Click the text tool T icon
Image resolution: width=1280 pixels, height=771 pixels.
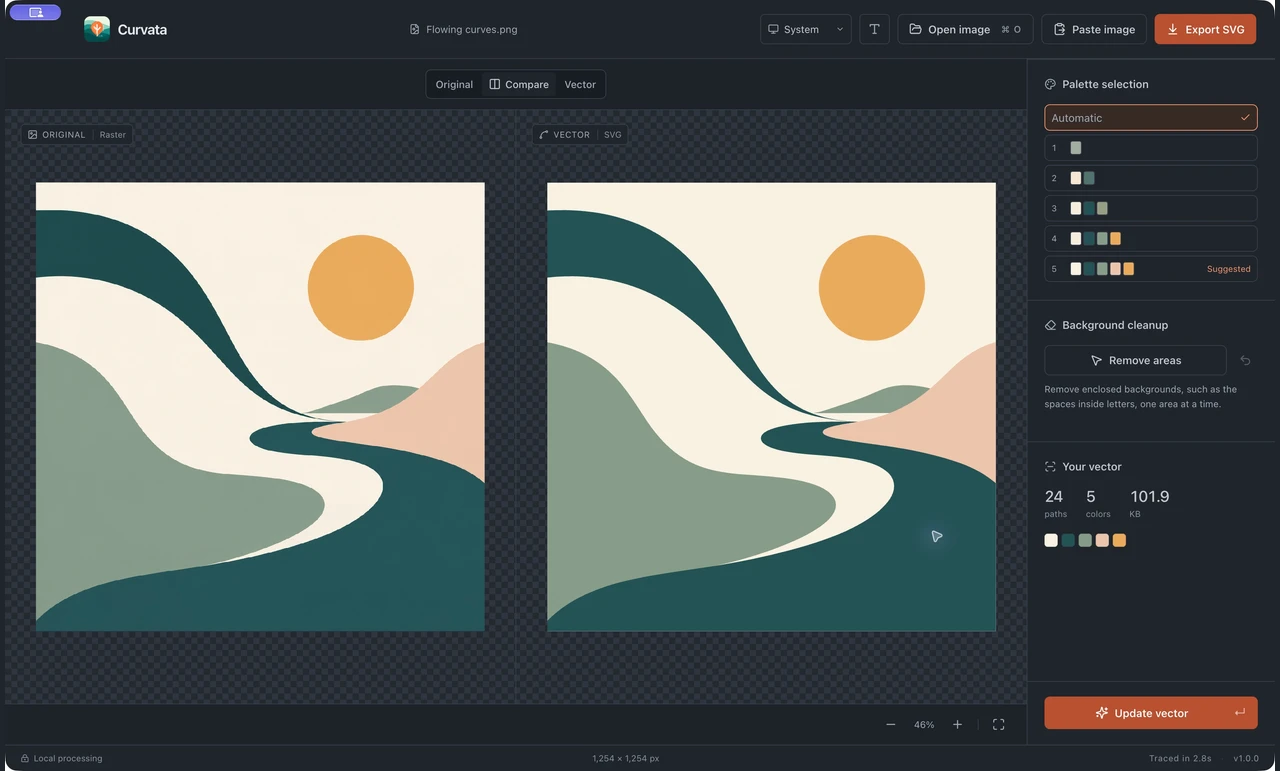pyautogui.click(x=874, y=29)
